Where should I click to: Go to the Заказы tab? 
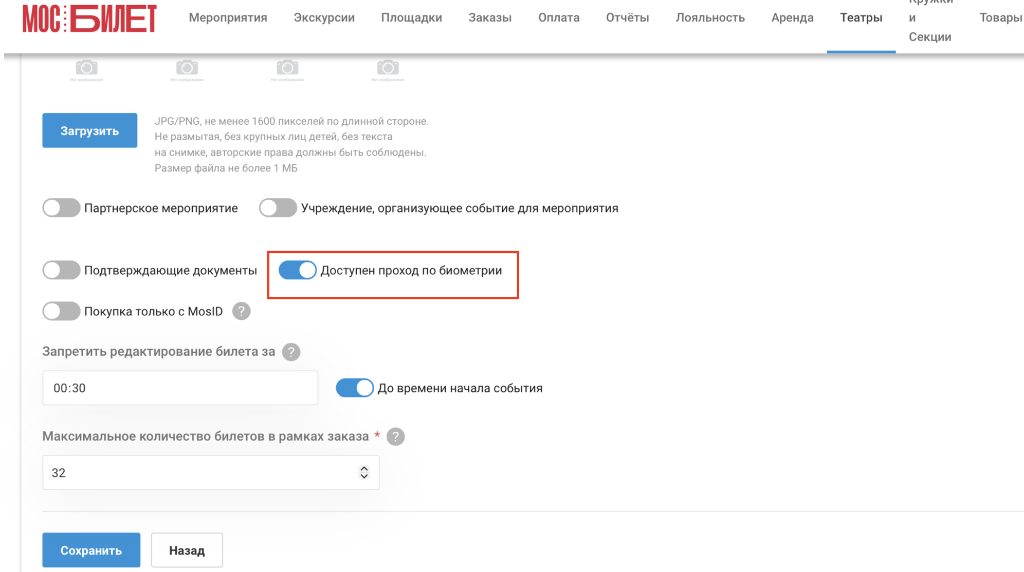tap(490, 18)
